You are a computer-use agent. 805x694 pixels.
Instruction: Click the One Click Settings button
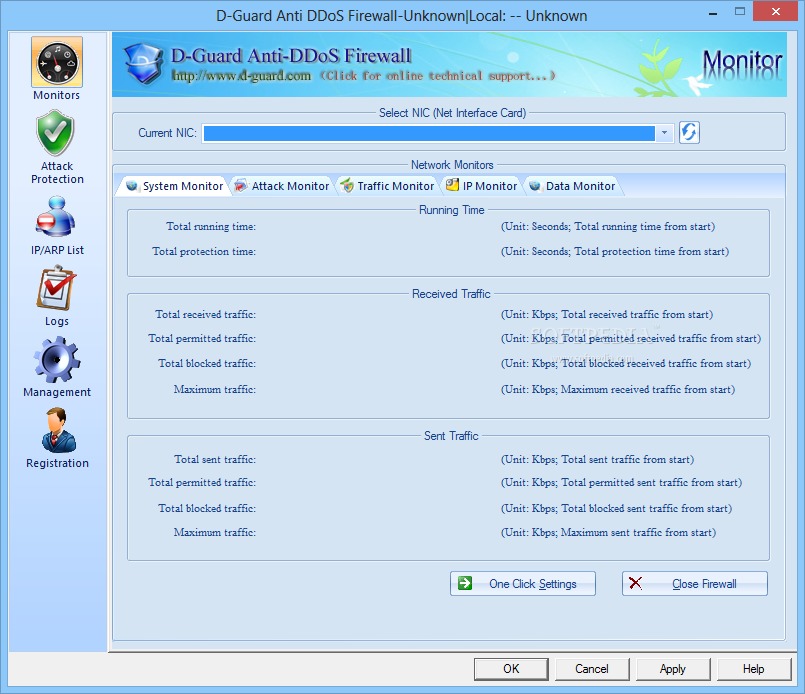coord(523,584)
